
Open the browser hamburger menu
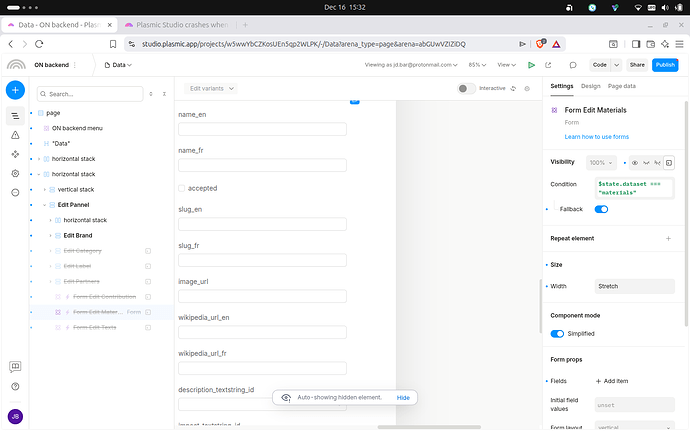click(679, 44)
